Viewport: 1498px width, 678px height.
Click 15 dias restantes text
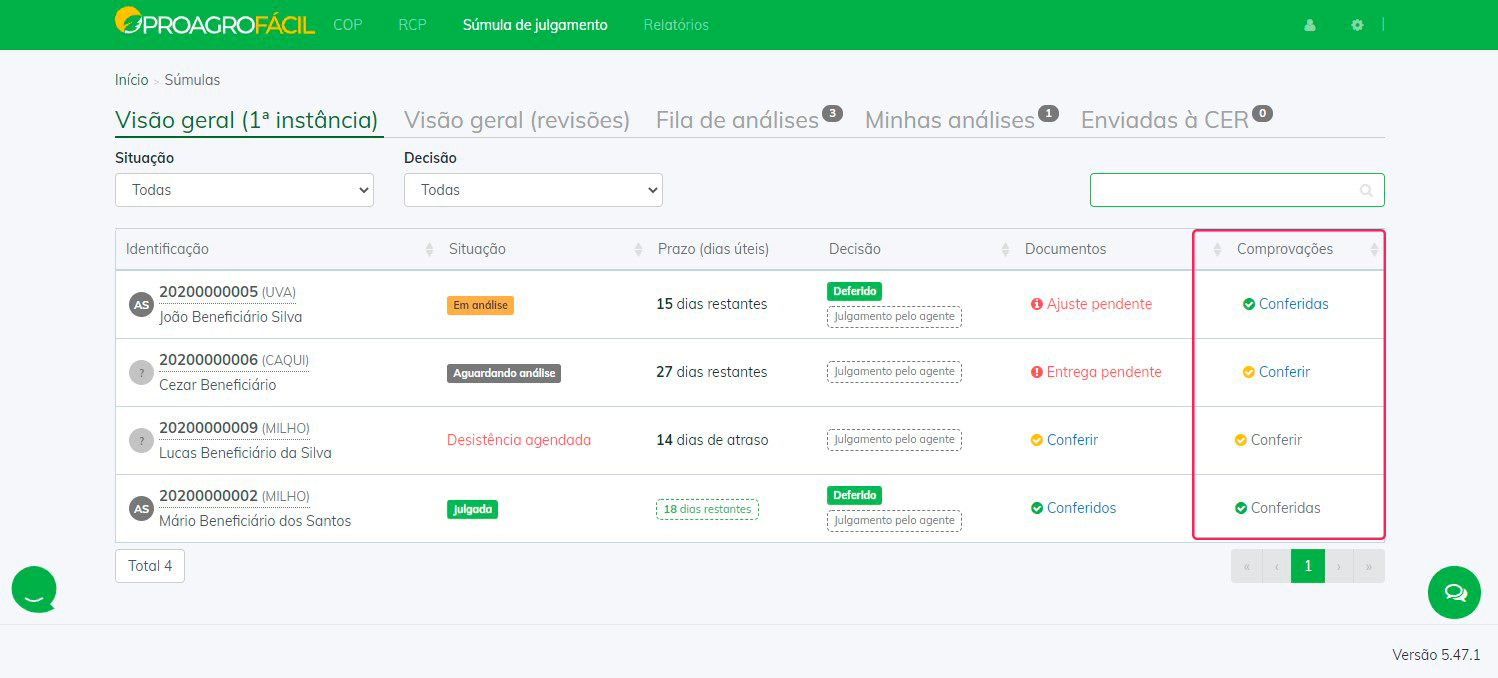(x=712, y=304)
